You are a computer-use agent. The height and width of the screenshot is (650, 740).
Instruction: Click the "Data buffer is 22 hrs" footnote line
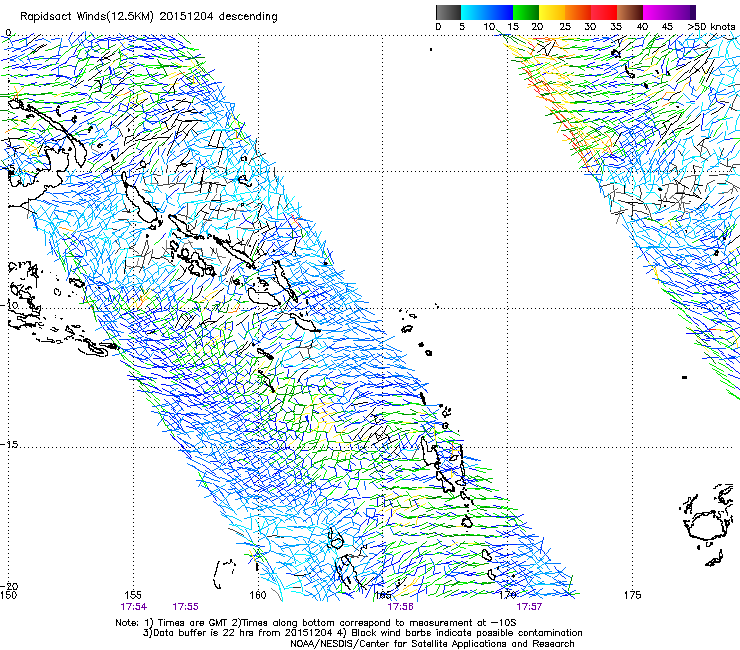click(x=362, y=633)
